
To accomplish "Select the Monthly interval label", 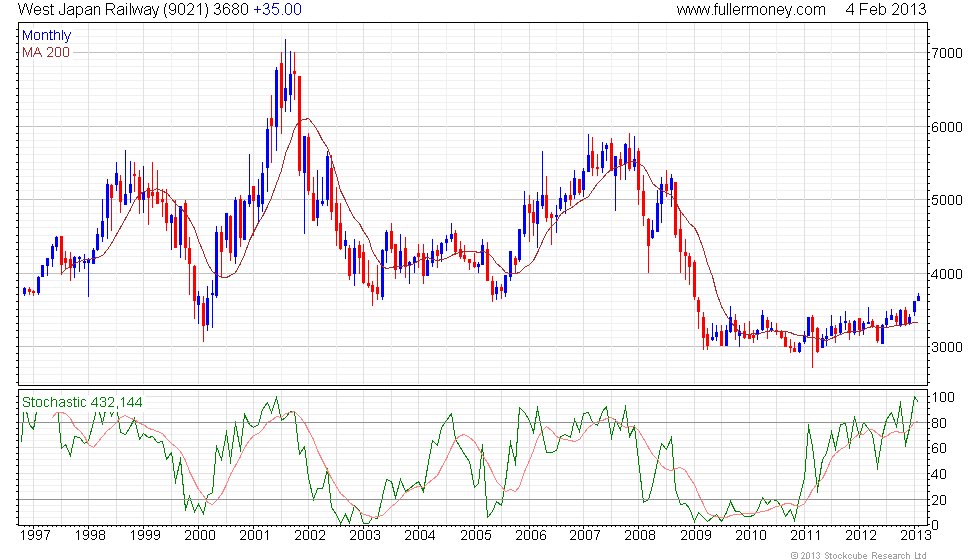I will coord(47,35).
